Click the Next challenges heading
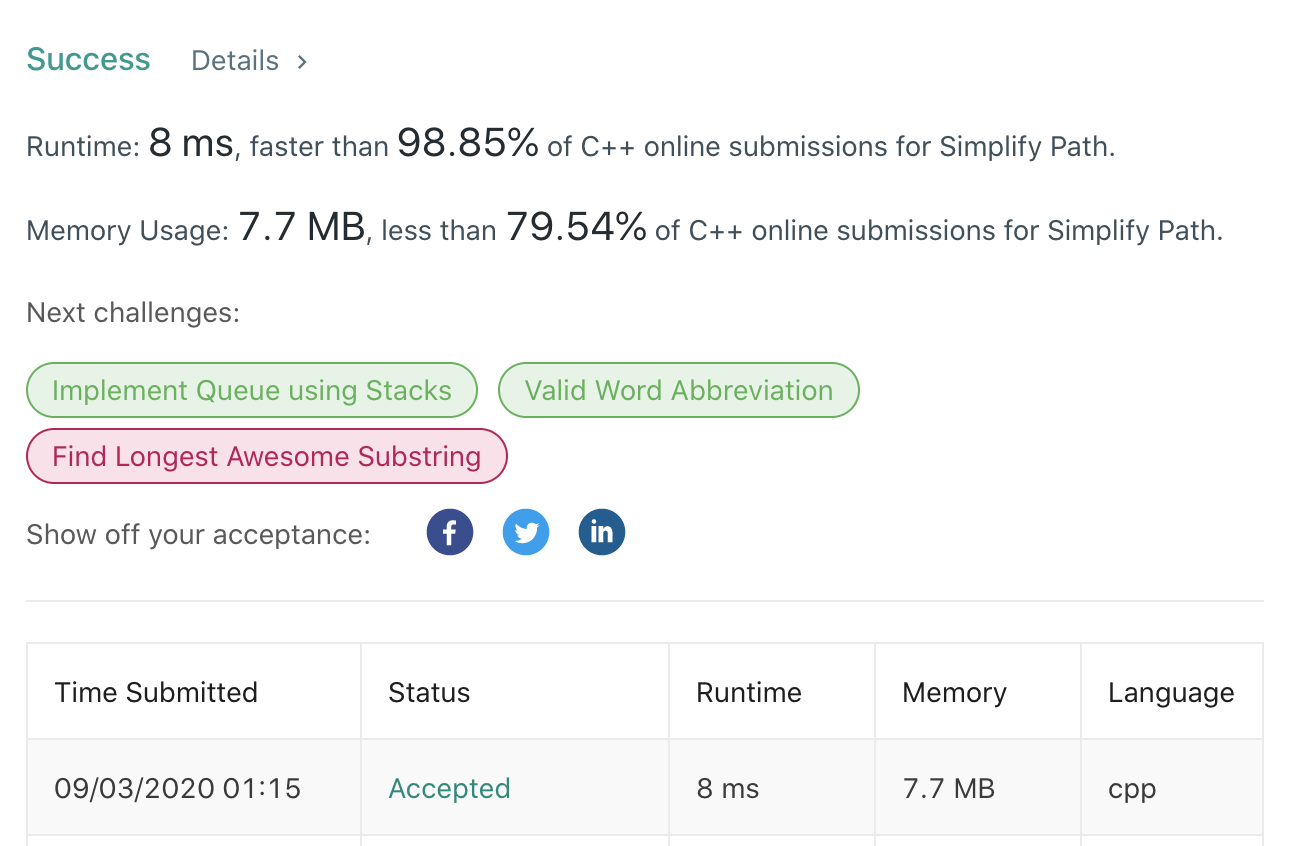The height and width of the screenshot is (846, 1296). [x=133, y=312]
